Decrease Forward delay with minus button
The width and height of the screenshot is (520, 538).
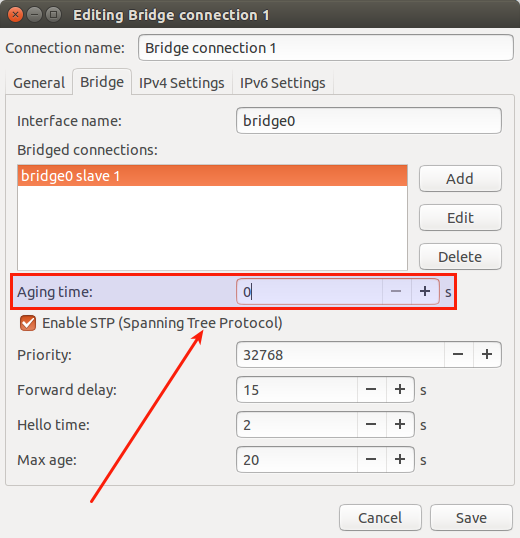click(371, 389)
